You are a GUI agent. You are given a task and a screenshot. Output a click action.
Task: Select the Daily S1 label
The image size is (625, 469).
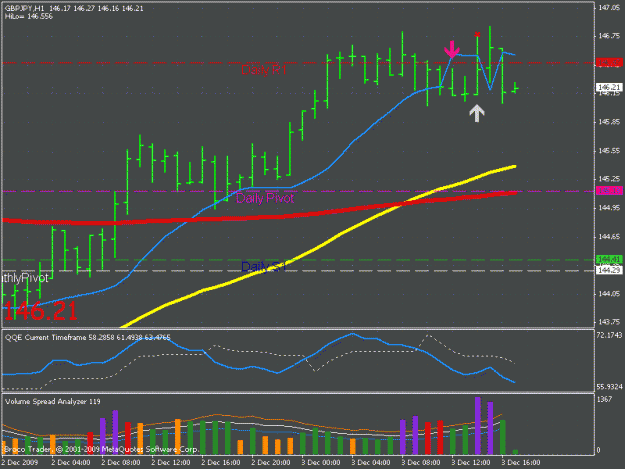(x=264, y=267)
